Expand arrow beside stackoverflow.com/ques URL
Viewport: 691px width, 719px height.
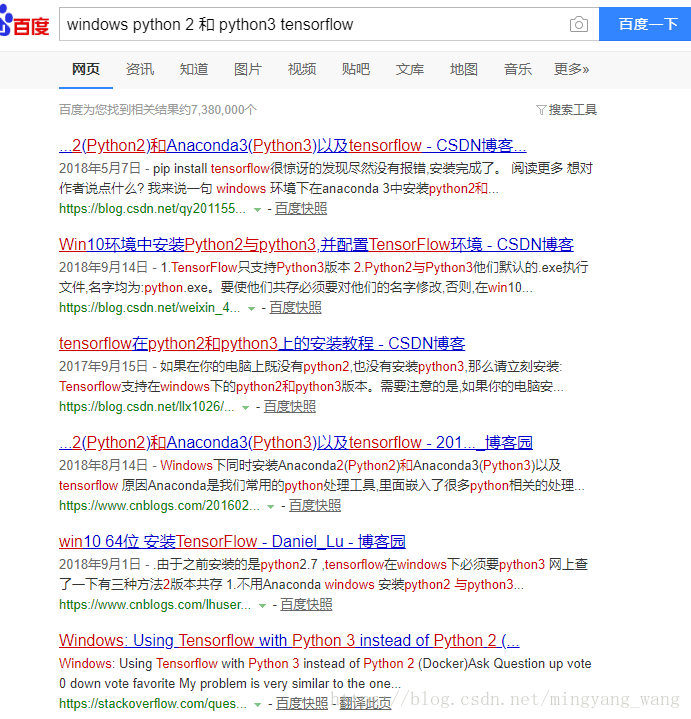pyautogui.click(x=258, y=705)
